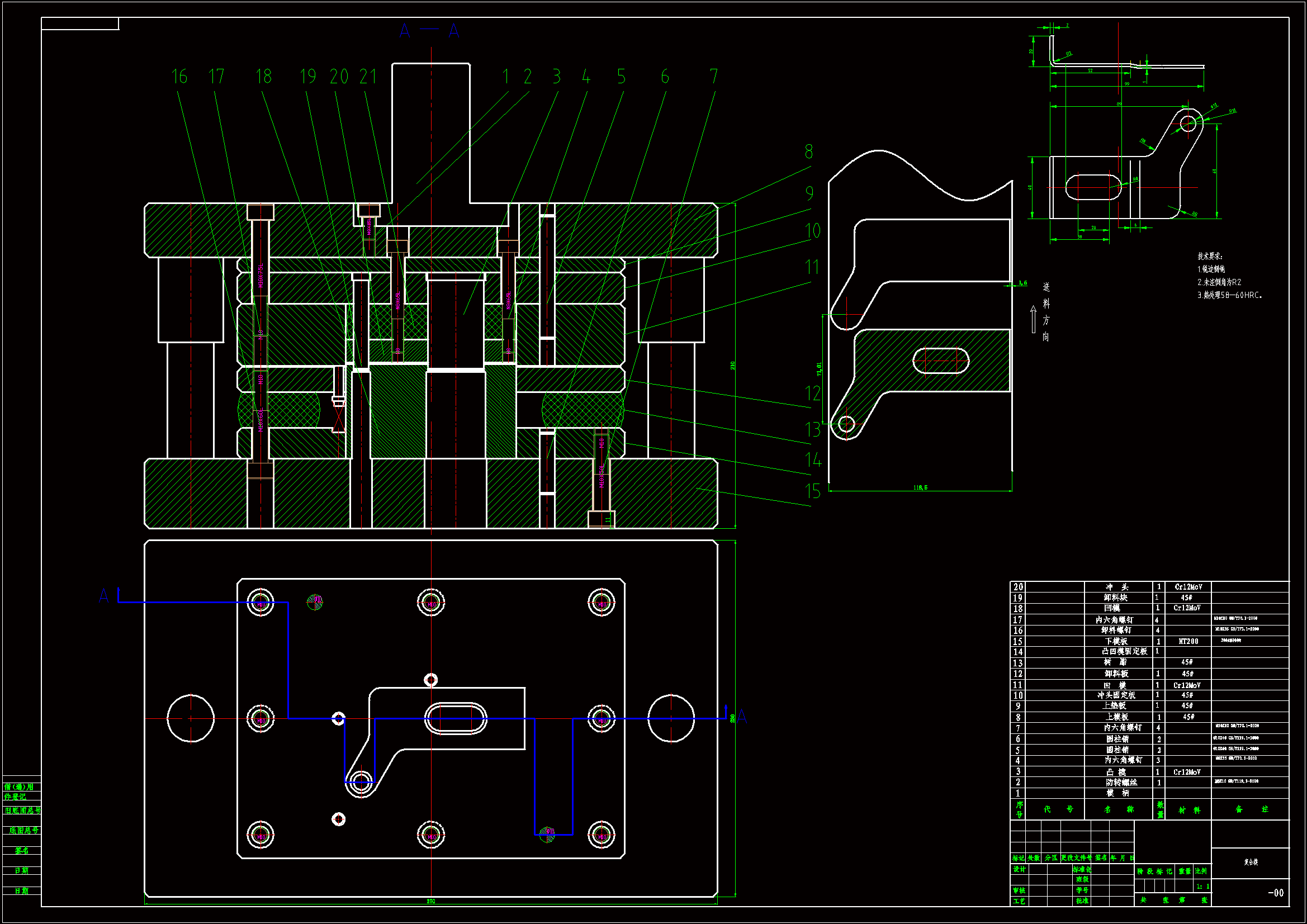
Task: Click the 名称 column header in parts list
Action: pyautogui.click(x=1118, y=809)
